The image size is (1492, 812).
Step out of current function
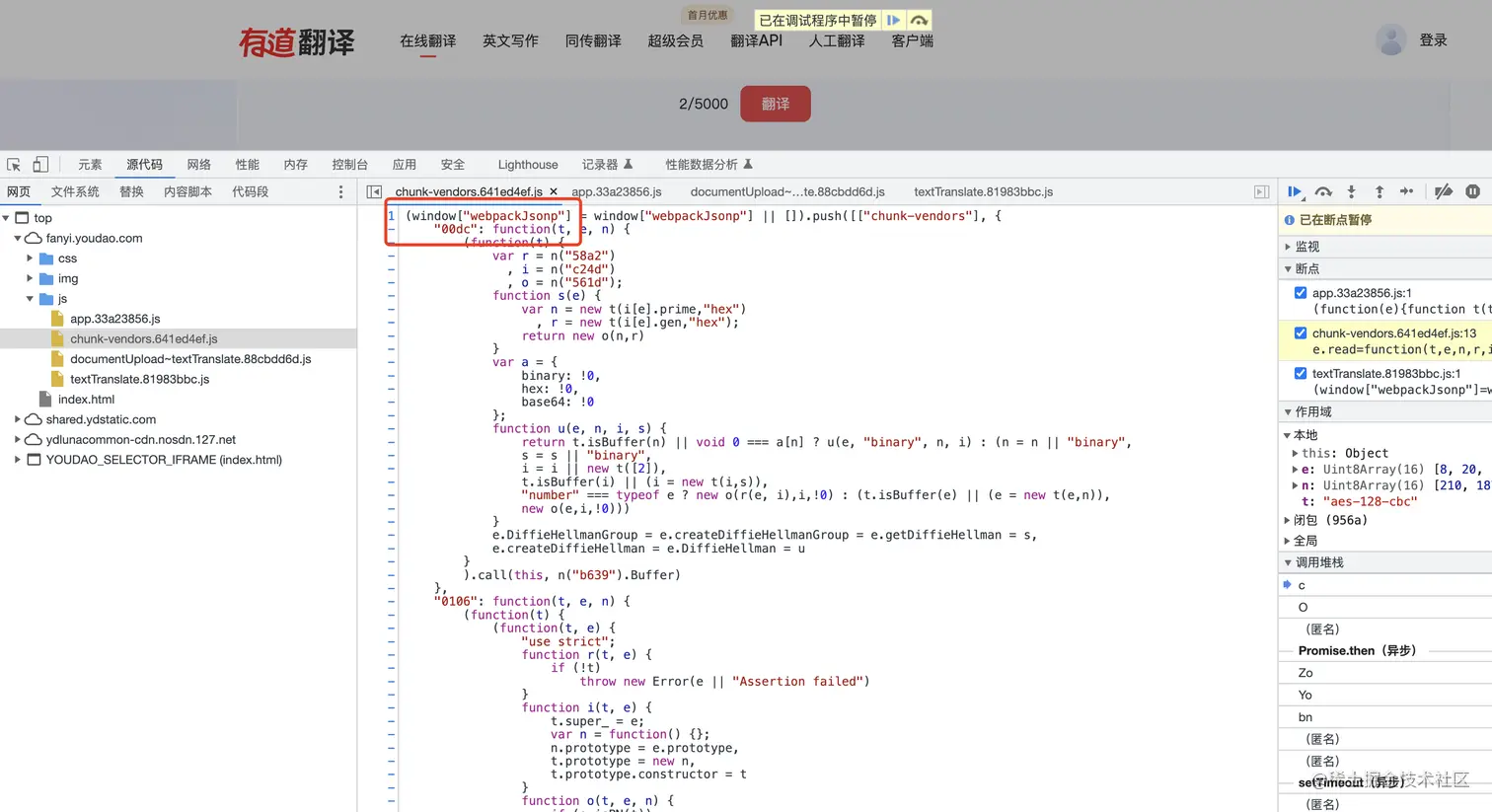(1380, 191)
